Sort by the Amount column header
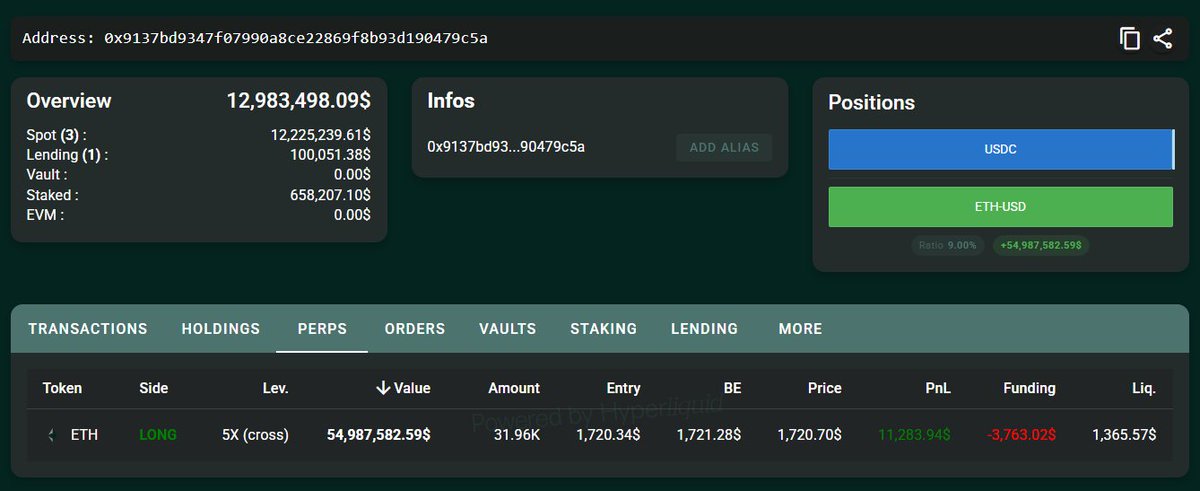Screen dimensions: 1200x491 point(514,388)
